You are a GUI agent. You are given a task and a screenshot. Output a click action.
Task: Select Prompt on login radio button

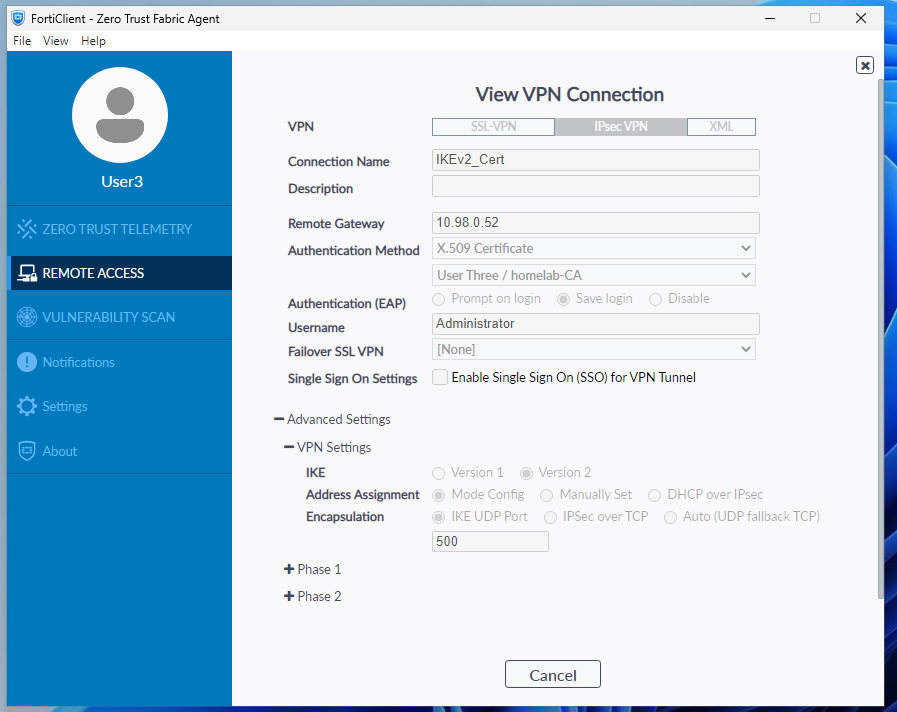[438, 299]
